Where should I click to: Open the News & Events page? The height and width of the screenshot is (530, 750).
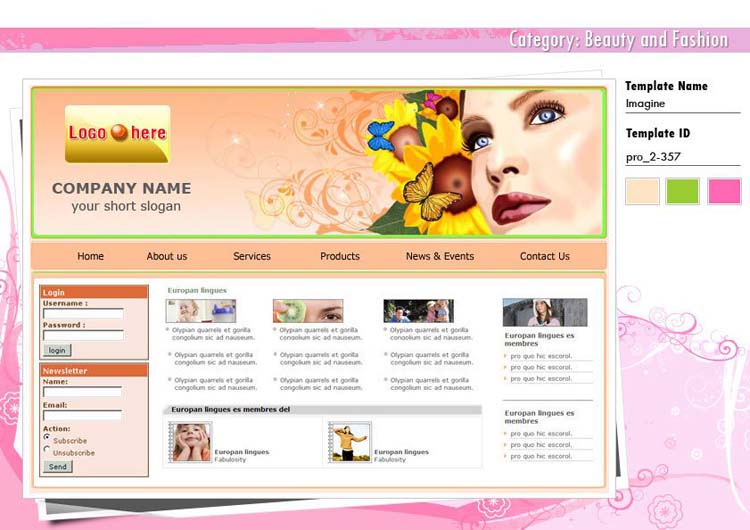tap(440, 256)
